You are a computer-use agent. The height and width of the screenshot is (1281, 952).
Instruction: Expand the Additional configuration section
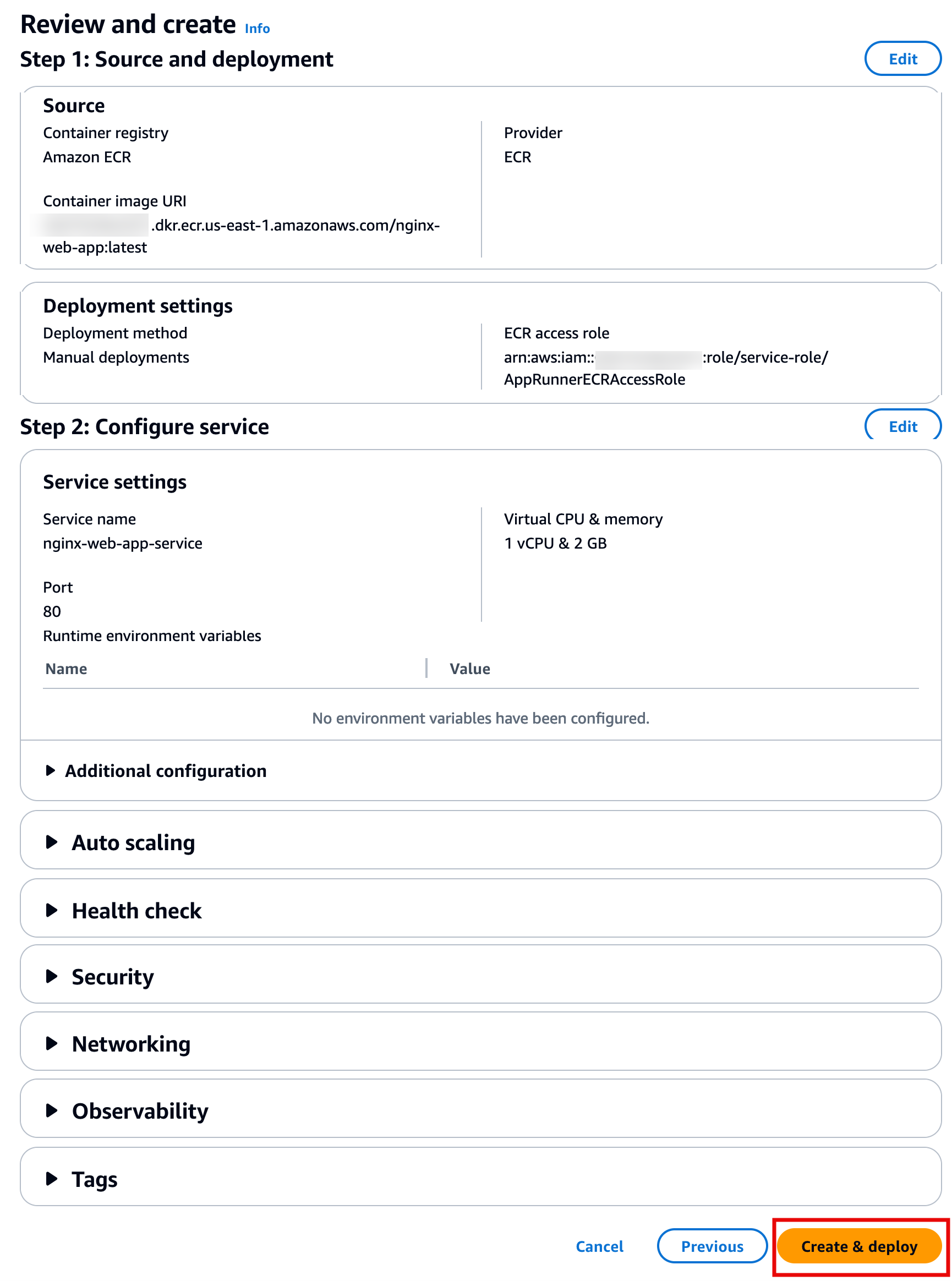166,770
